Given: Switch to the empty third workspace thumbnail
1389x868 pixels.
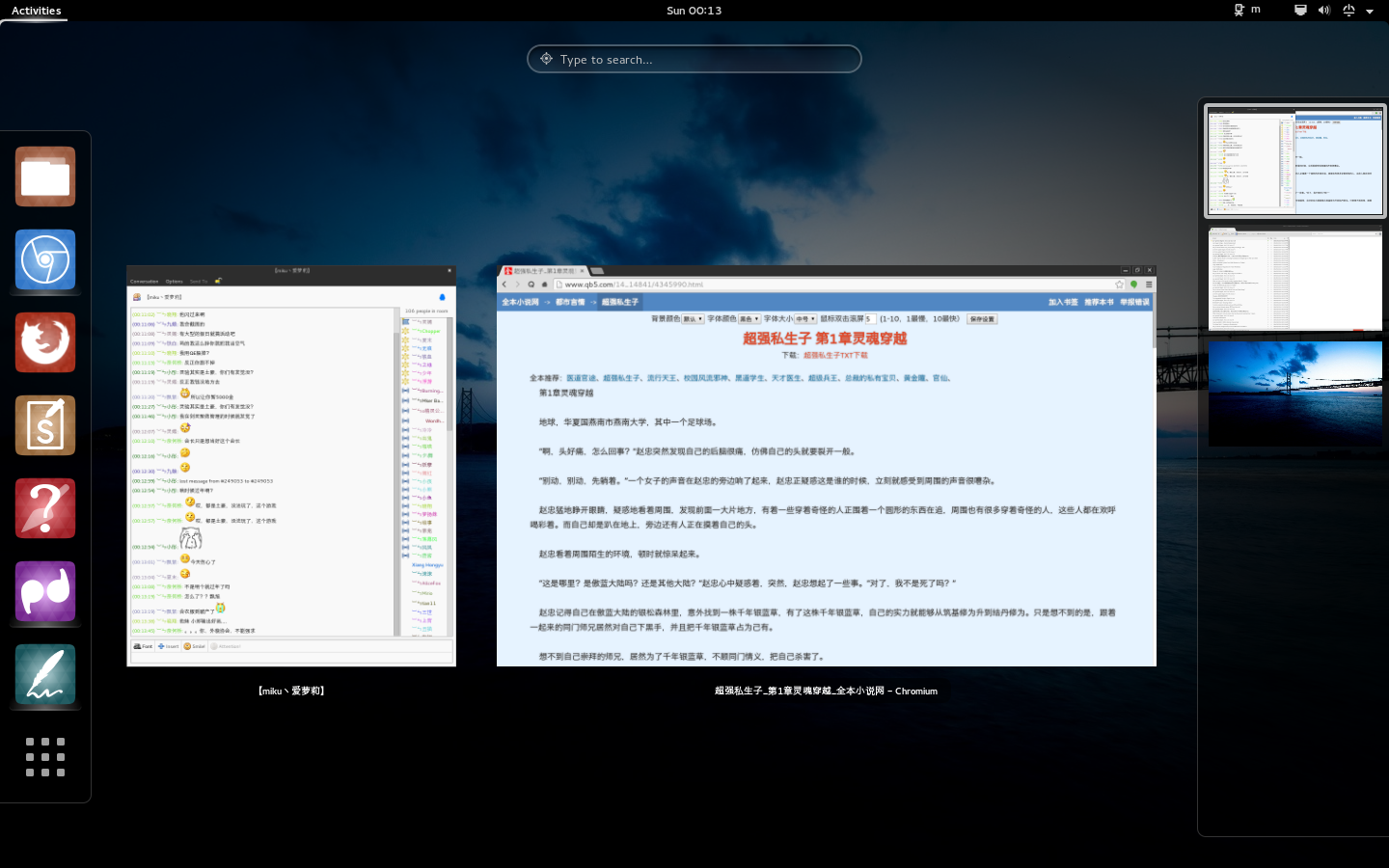Looking at the screenshot, I should (1295, 393).
